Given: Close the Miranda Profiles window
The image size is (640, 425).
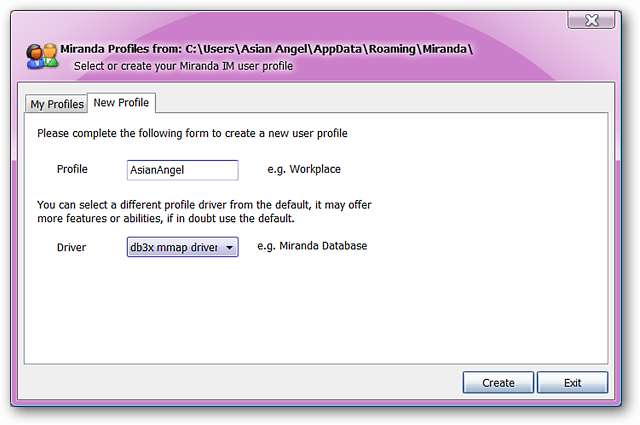Looking at the screenshot, I should tap(591, 20).
